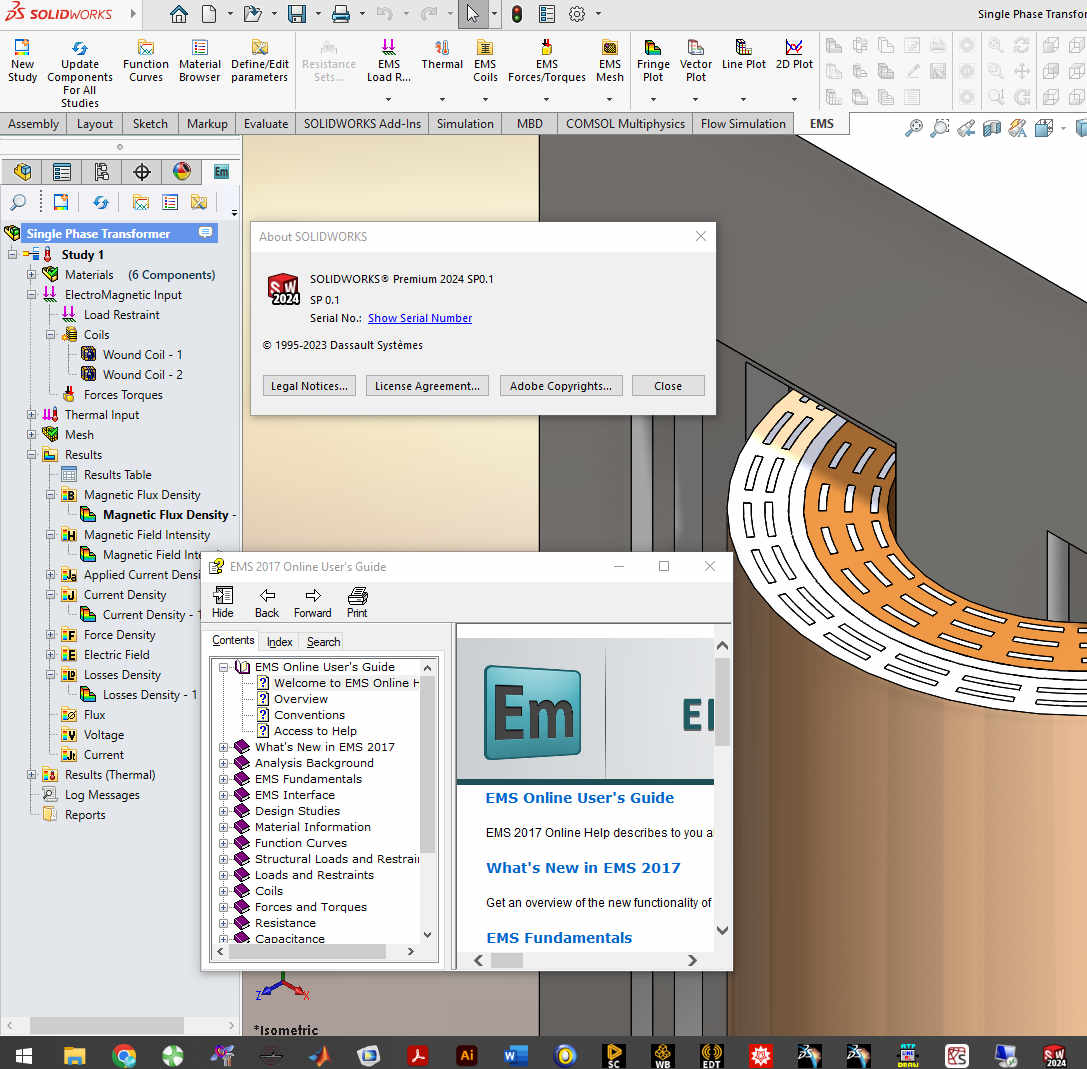1087x1069 pixels.
Task: Open the Search tab in the Help window
Action: (322, 641)
